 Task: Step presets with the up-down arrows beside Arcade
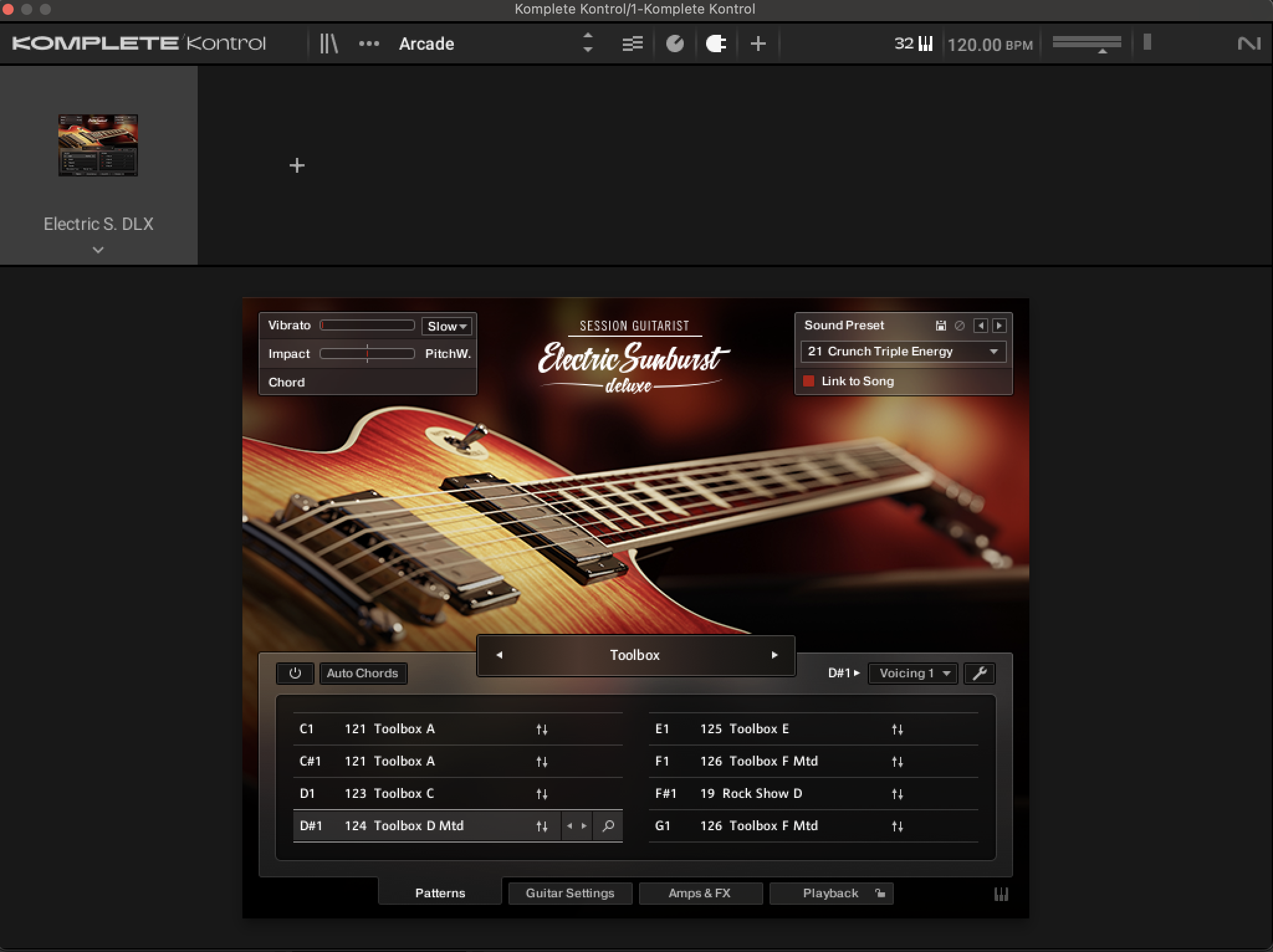coord(587,43)
